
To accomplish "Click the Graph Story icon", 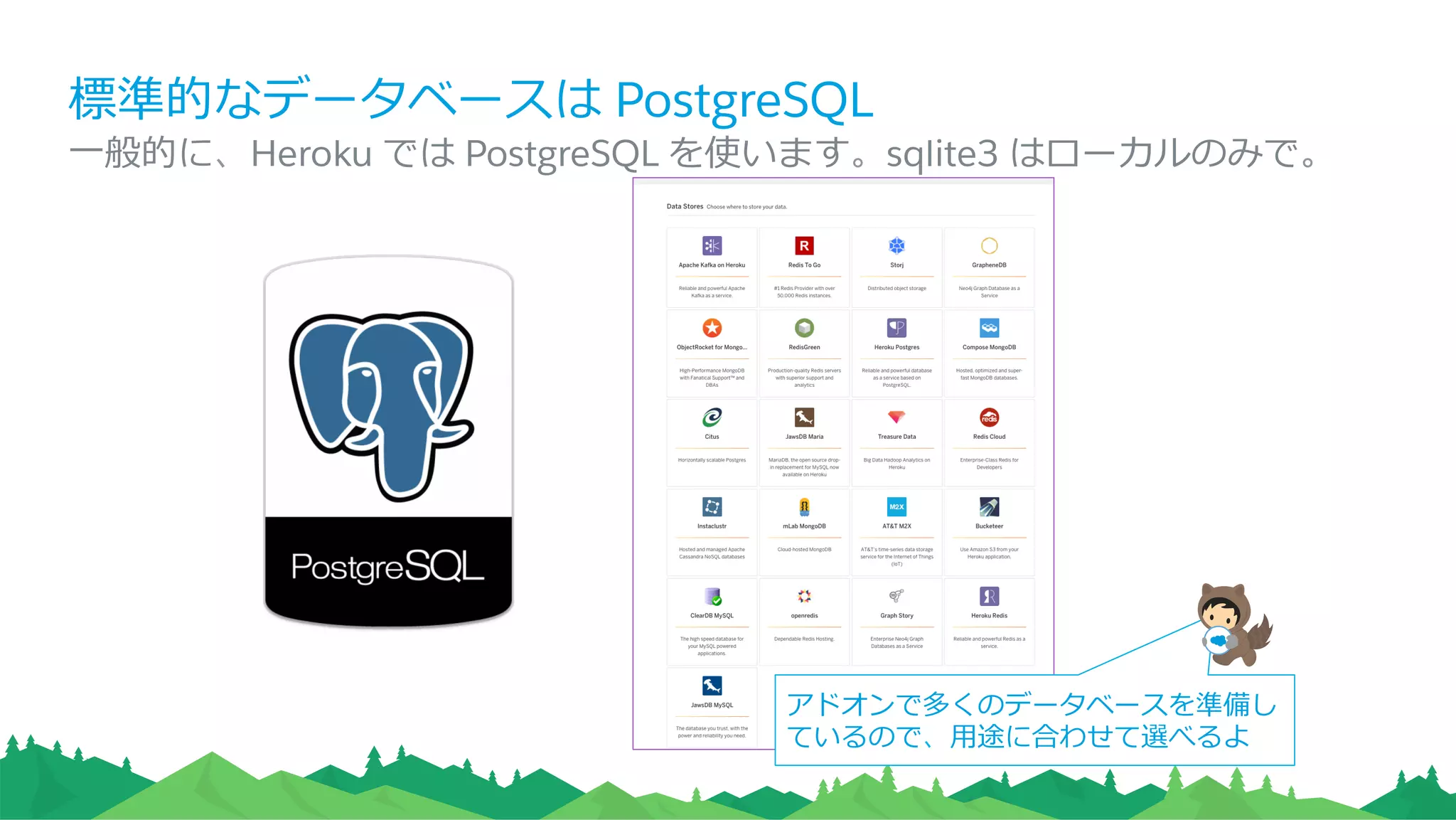I will pyautogui.click(x=896, y=595).
